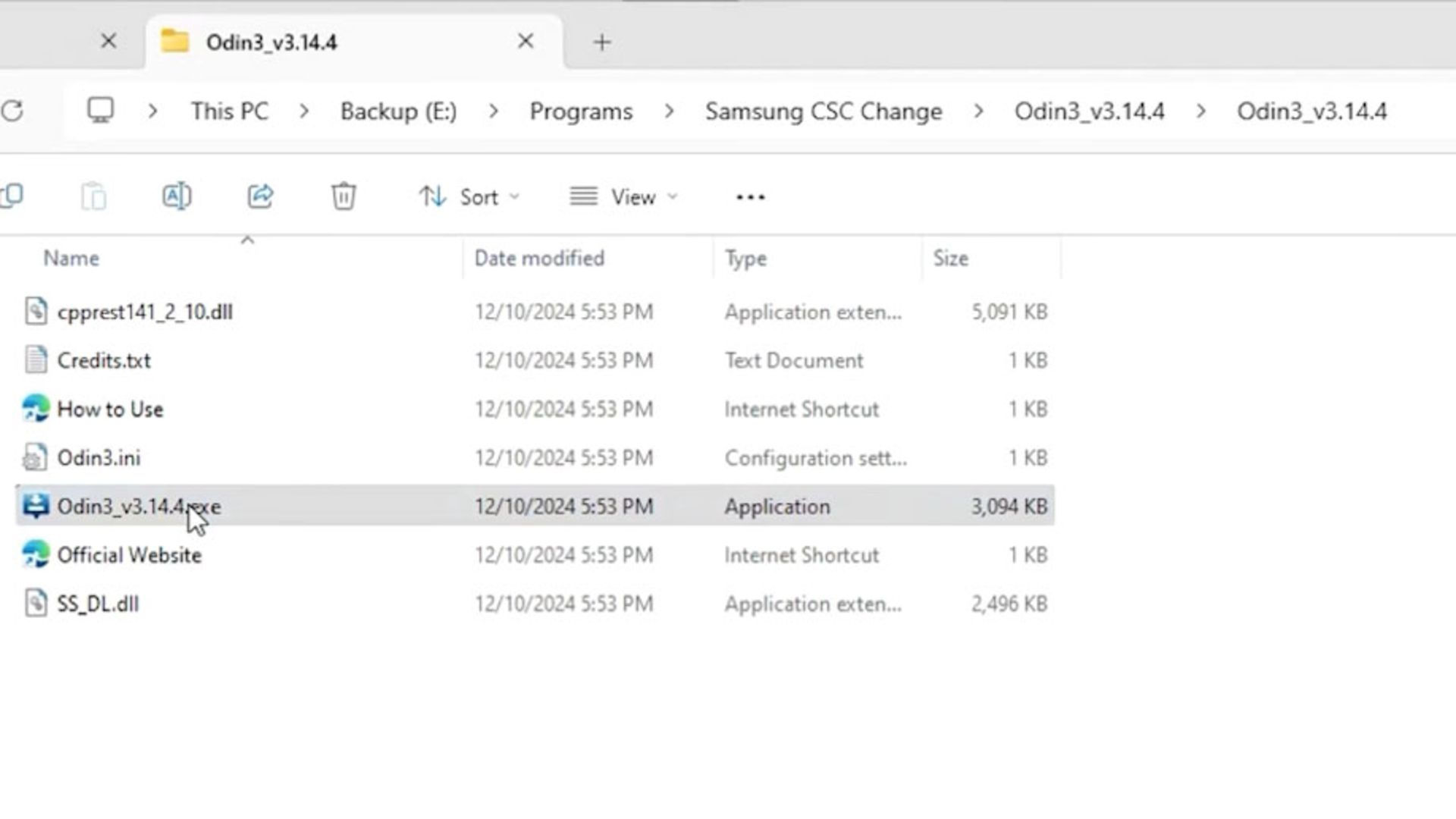Open the See more ellipsis menu
Viewport: 1456px width, 819px height.
point(750,197)
